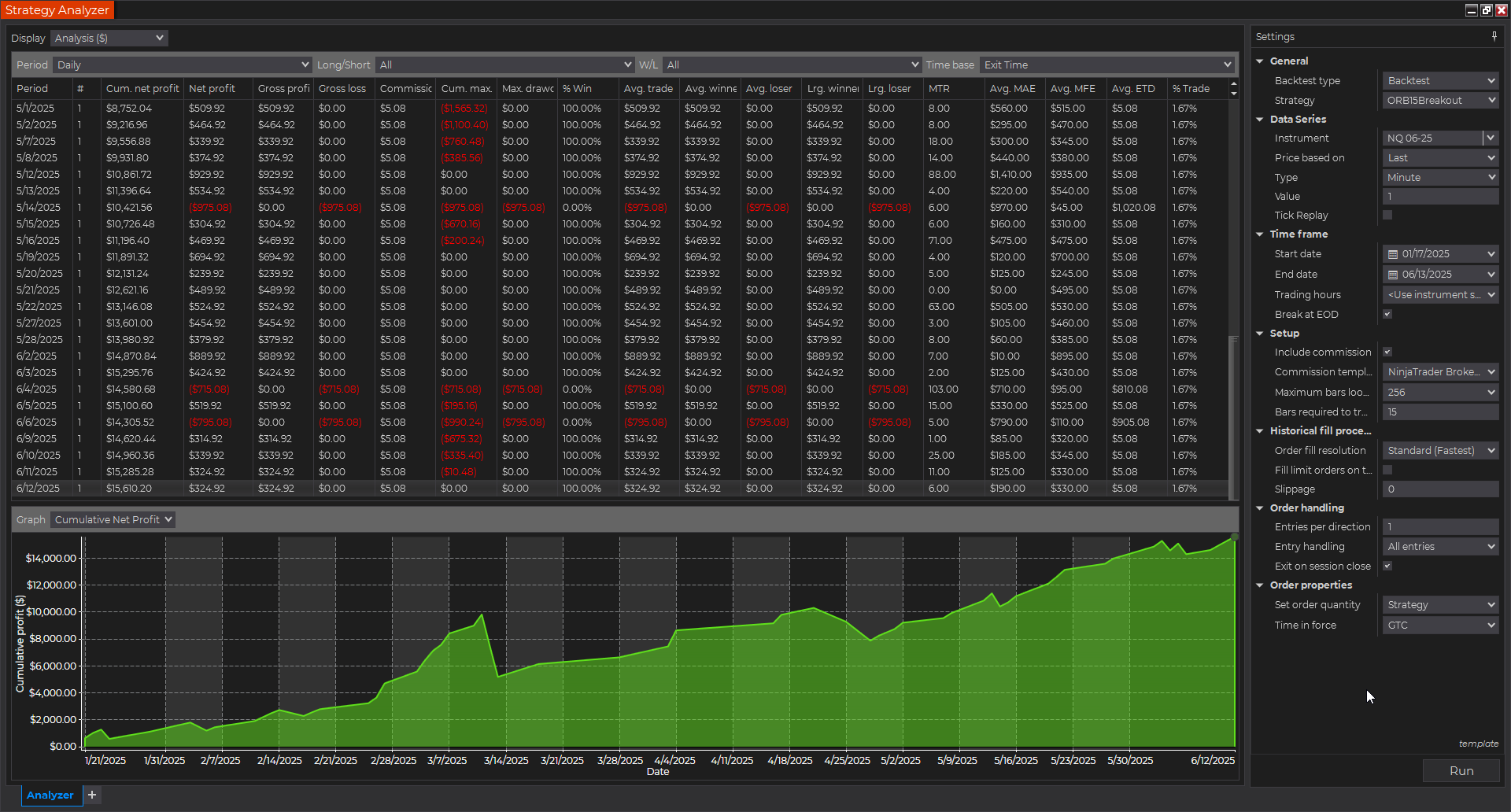Enable the Tick Replay checkbox

(1387, 215)
